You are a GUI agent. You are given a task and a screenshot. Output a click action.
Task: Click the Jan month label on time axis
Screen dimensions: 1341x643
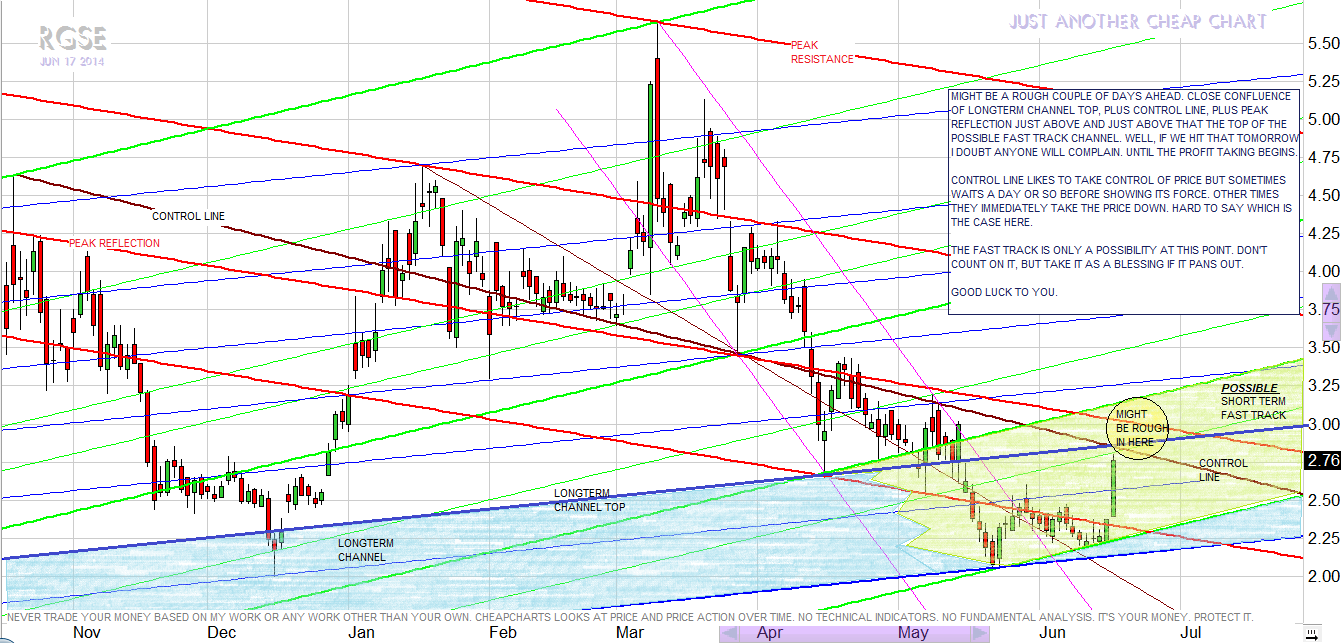click(360, 632)
